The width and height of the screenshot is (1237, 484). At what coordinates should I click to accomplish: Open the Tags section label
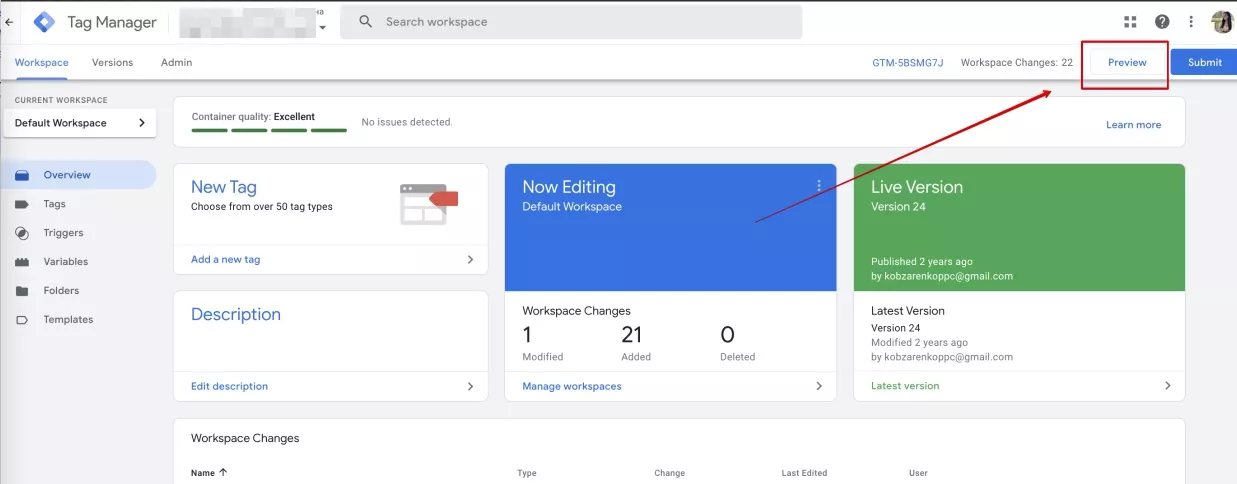[54, 204]
